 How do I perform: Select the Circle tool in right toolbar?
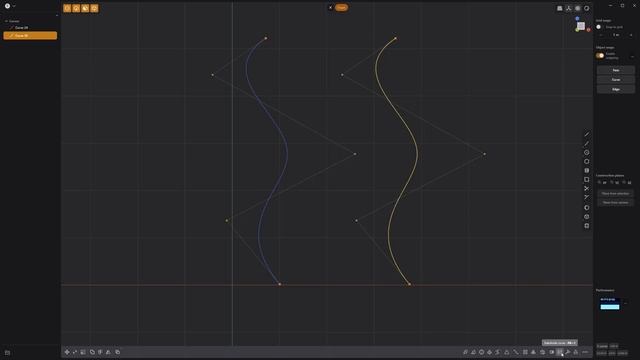[x=587, y=152]
